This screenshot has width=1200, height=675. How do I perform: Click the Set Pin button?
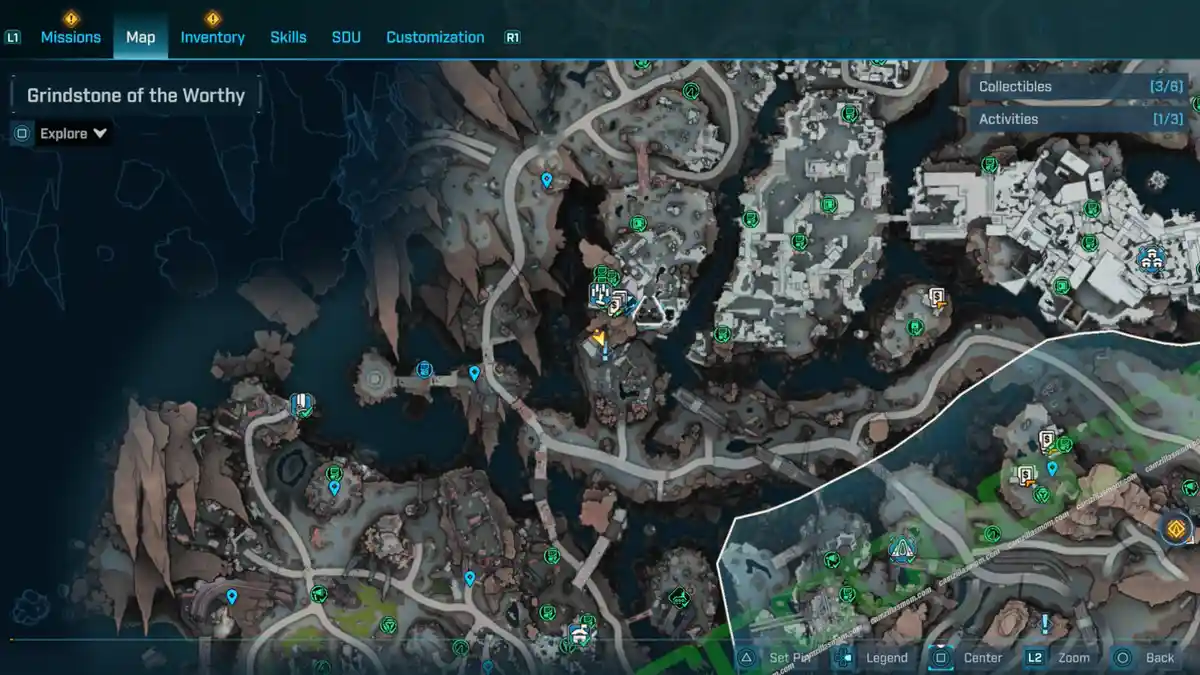click(777, 657)
